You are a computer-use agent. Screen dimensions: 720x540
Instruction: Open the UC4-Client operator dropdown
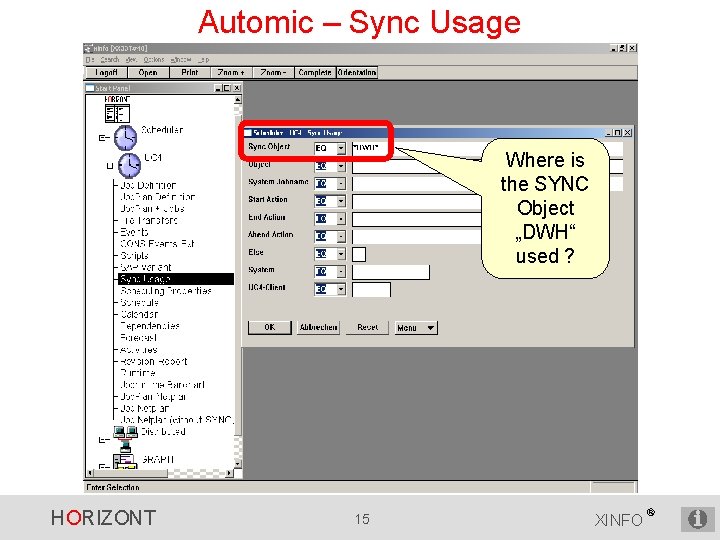(x=341, y=289)
